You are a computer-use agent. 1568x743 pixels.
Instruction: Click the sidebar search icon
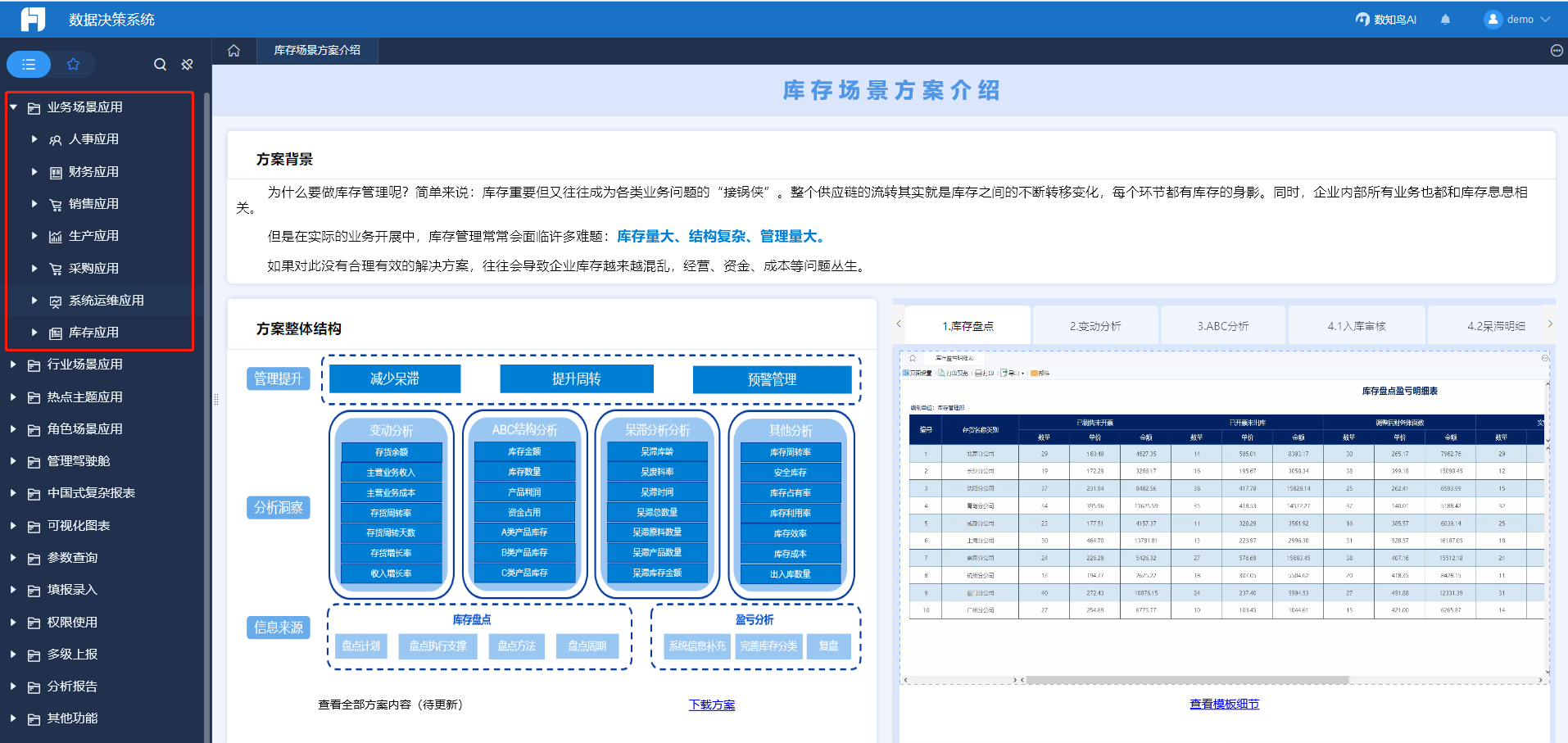(160, 65)
